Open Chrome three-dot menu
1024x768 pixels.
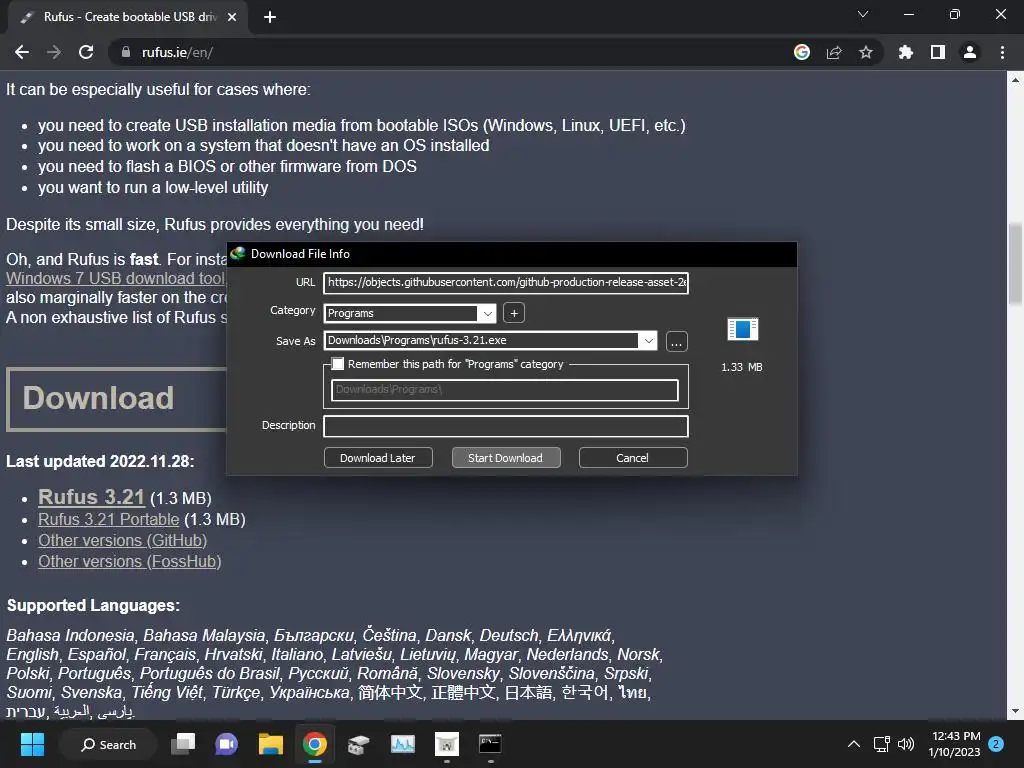[x=1002, y=52]
